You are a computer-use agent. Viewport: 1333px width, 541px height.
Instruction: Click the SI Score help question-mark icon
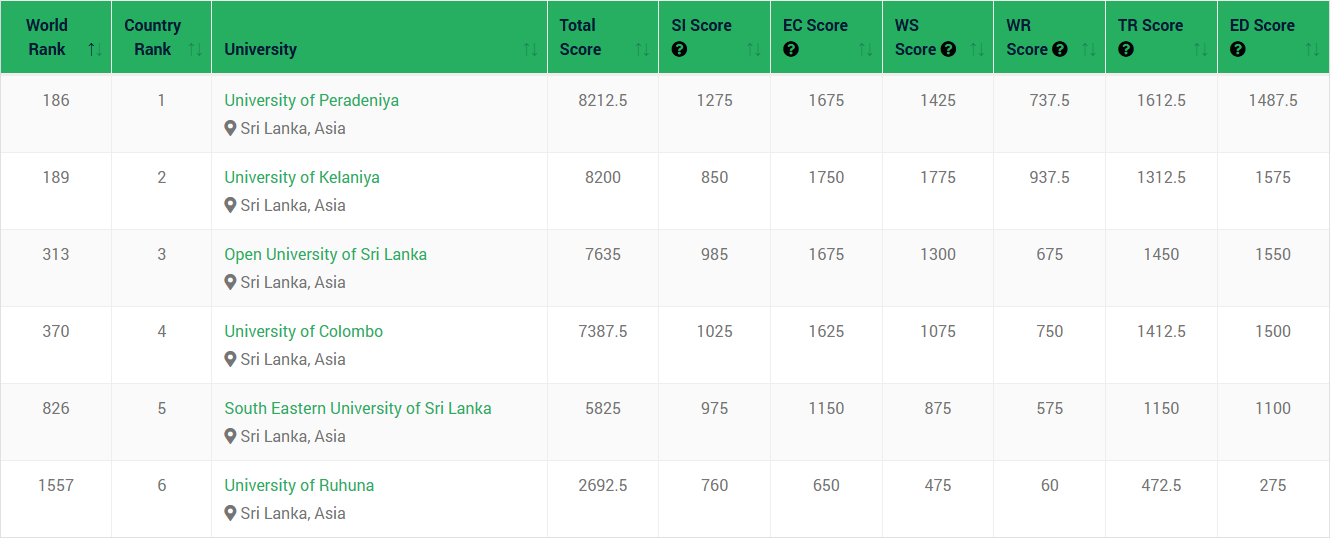pos(680,49)
